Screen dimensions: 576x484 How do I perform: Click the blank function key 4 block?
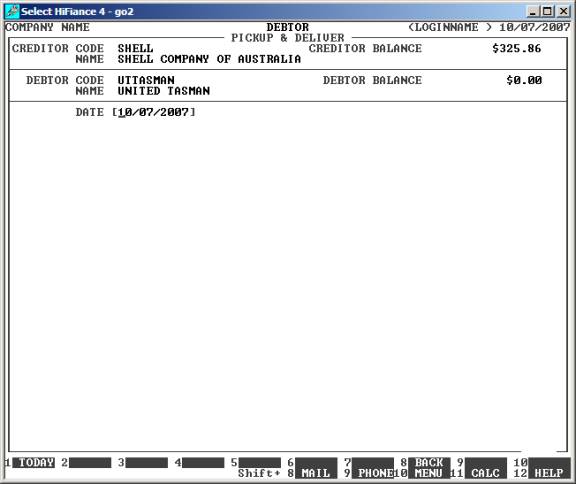(203, 462)
